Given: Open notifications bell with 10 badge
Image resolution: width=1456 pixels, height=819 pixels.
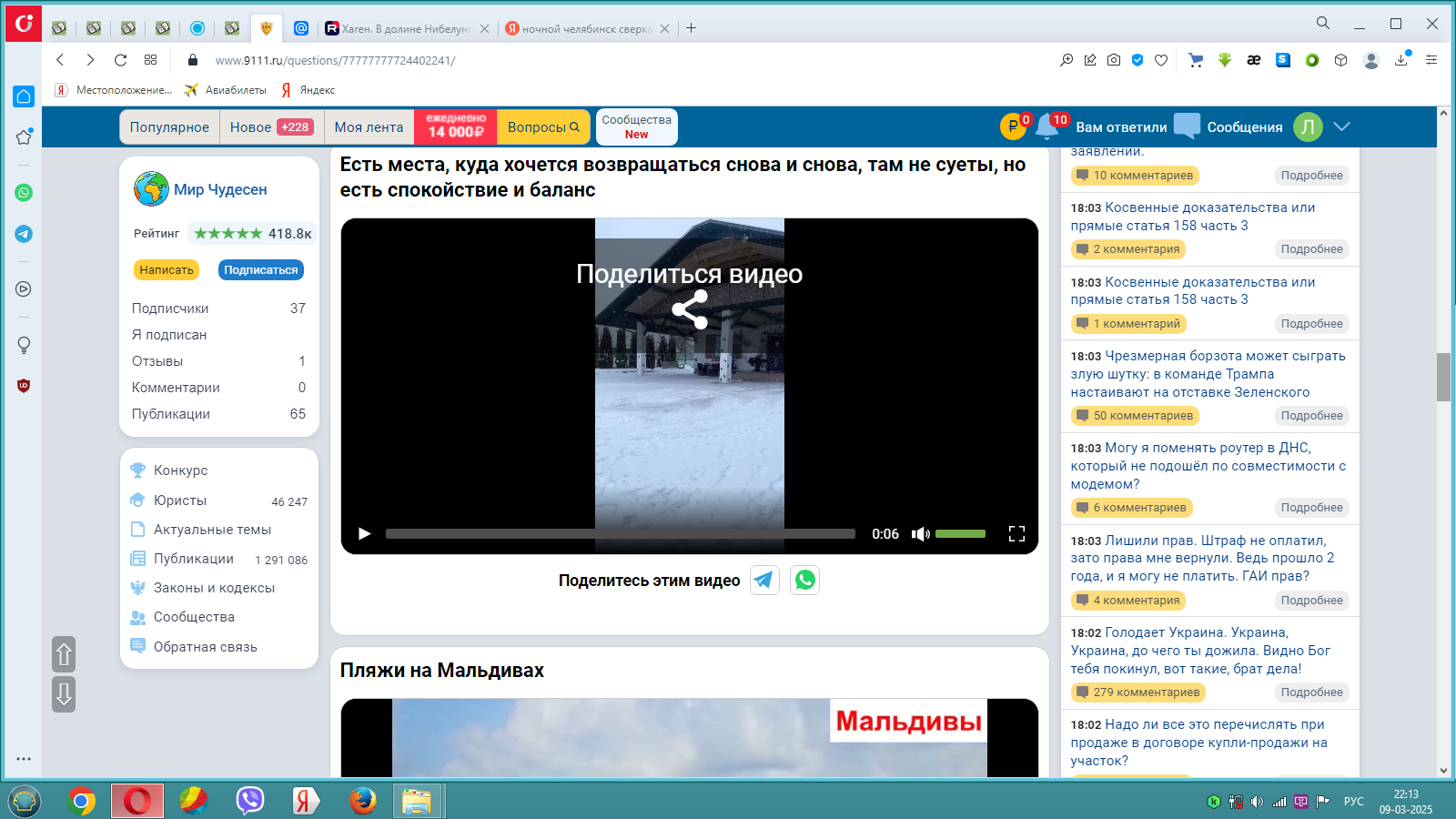Looking at the screenshot, I should pyautogui.click(x=1047, y=127).
